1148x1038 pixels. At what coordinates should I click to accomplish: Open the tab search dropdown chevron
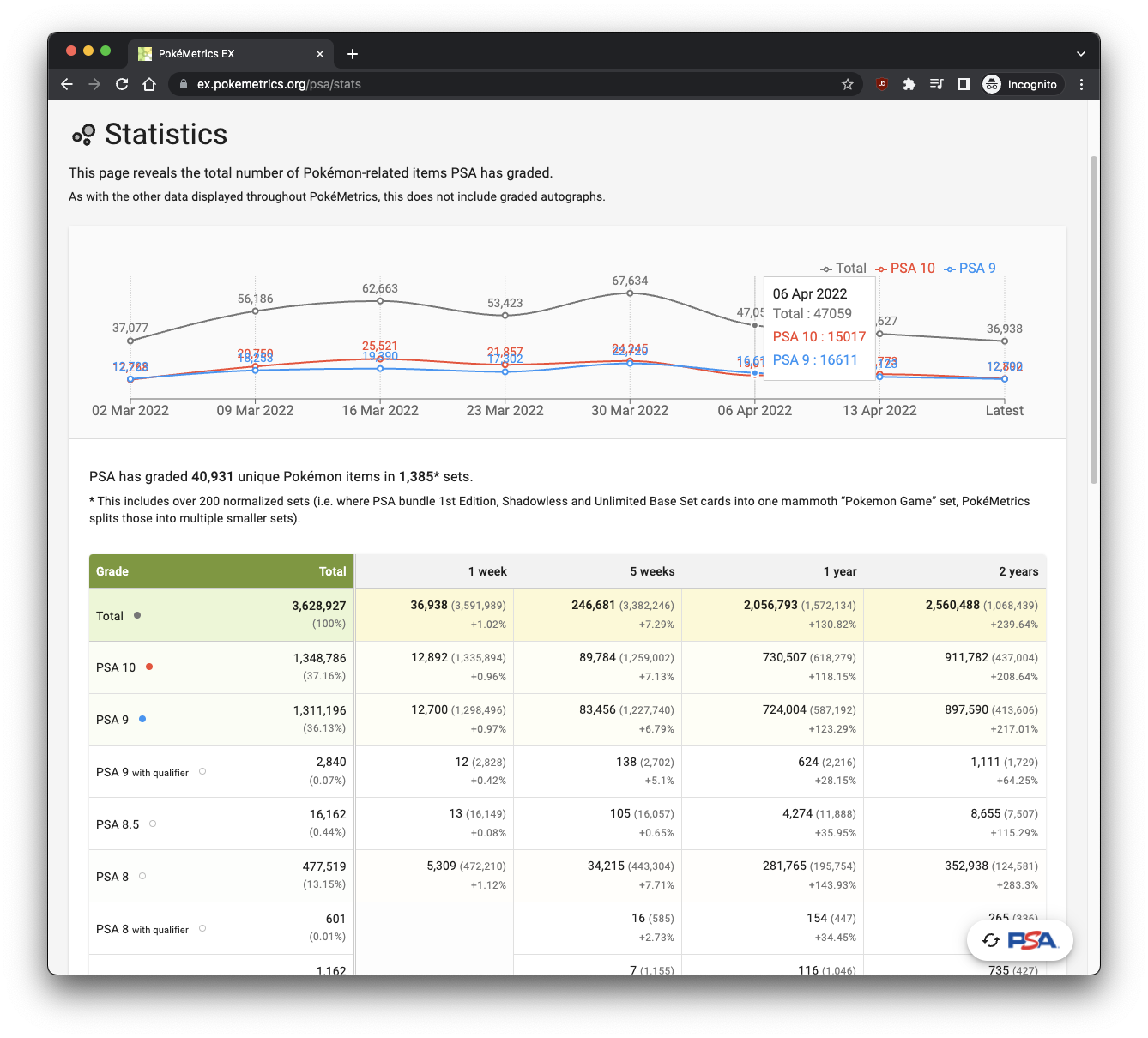[1080, 53]
